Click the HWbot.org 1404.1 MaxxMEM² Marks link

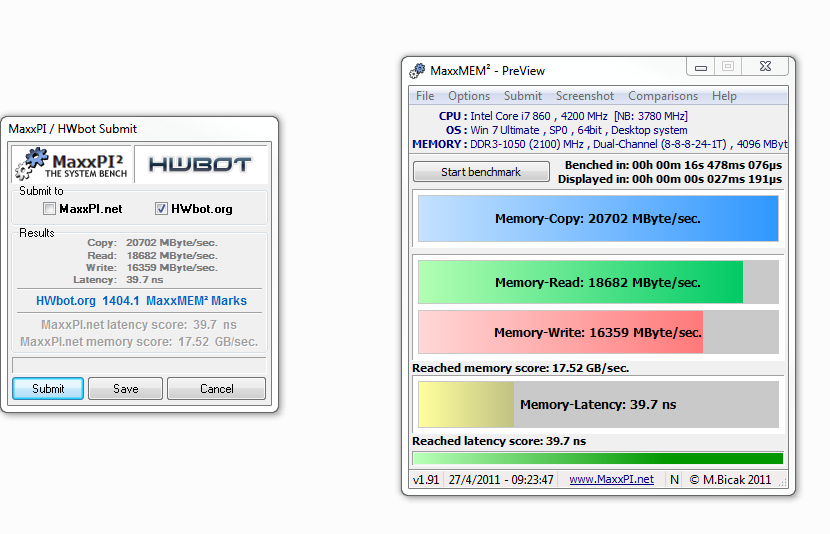(x=141, y=301)
